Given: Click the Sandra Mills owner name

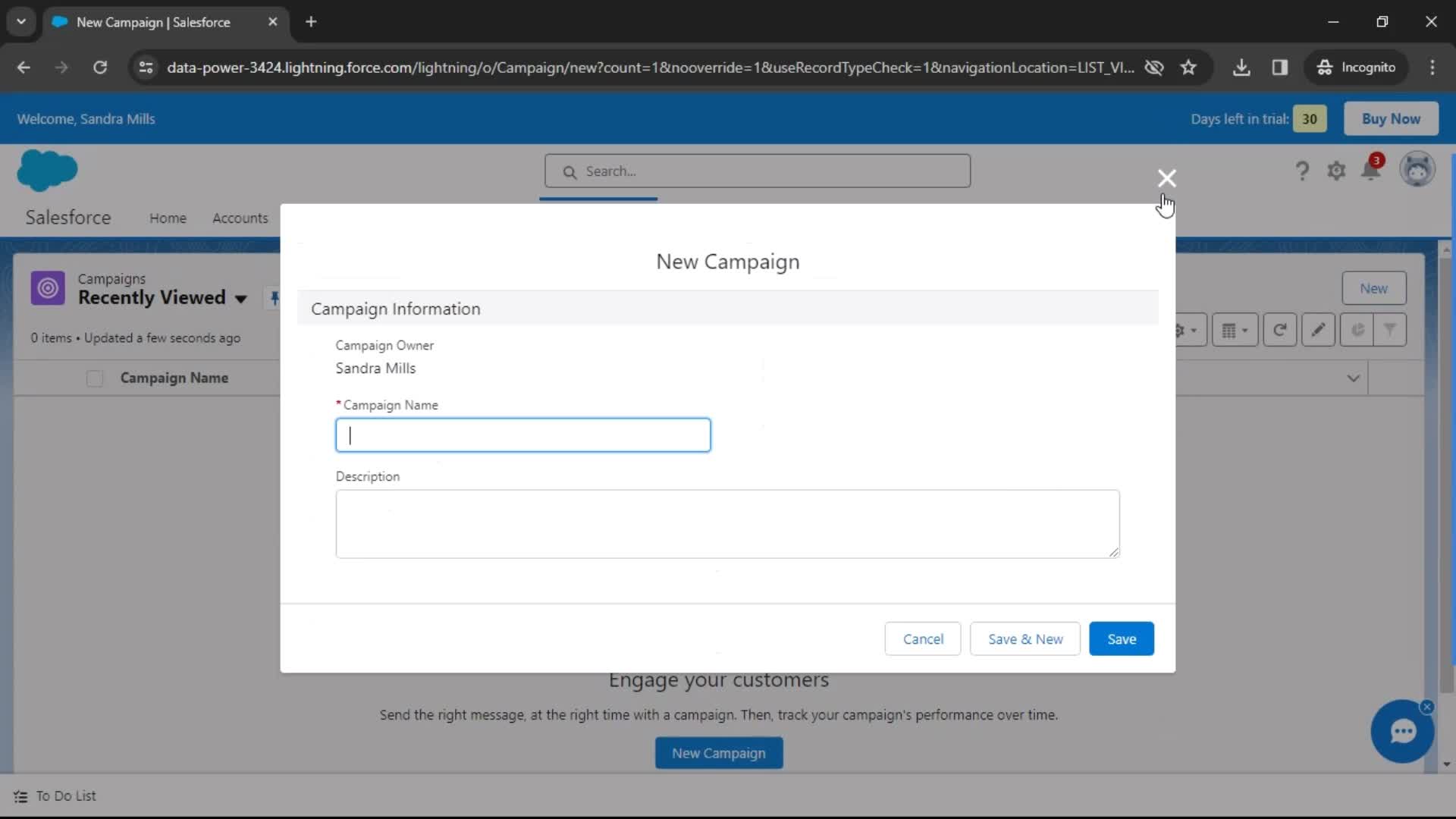Looking at the screenshot, I should (x=375, y=369).
